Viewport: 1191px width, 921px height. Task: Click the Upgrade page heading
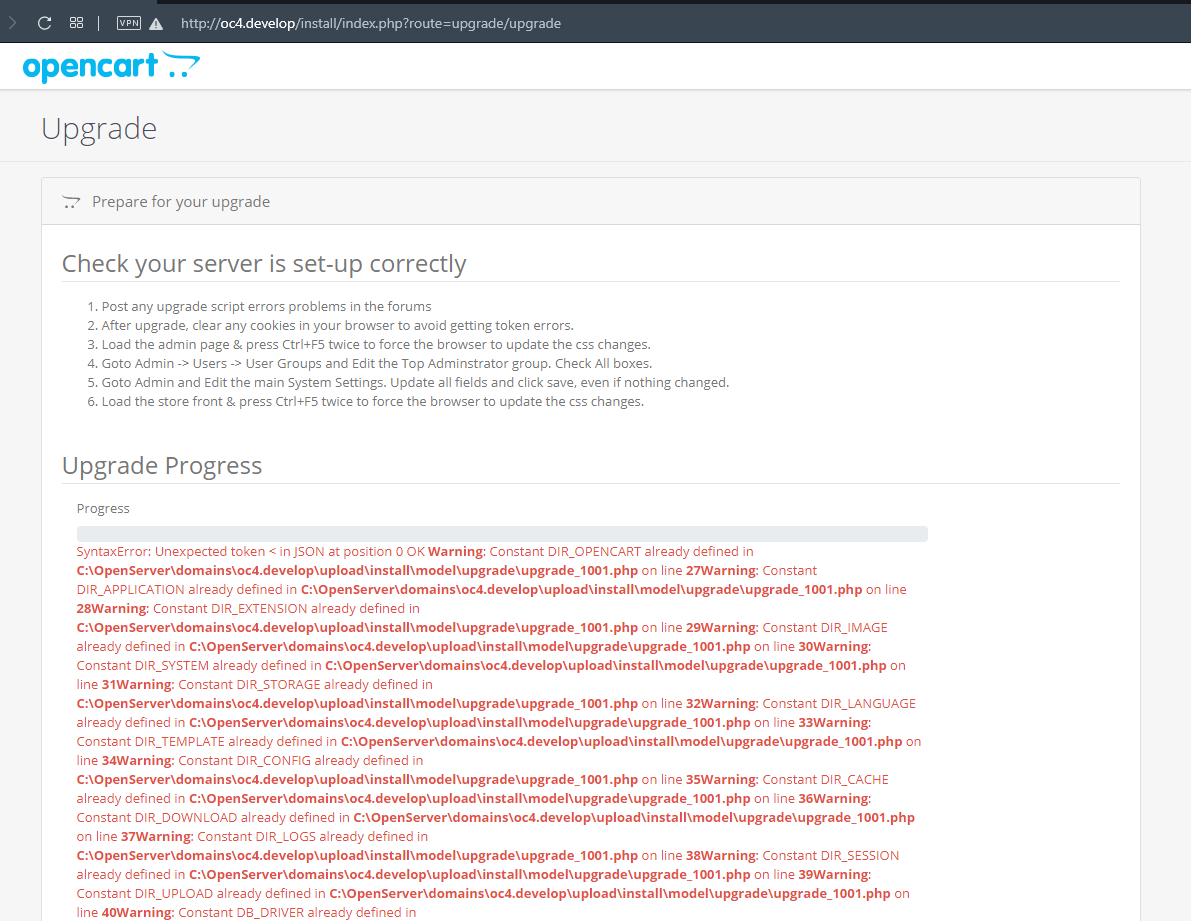coord(99,128)
